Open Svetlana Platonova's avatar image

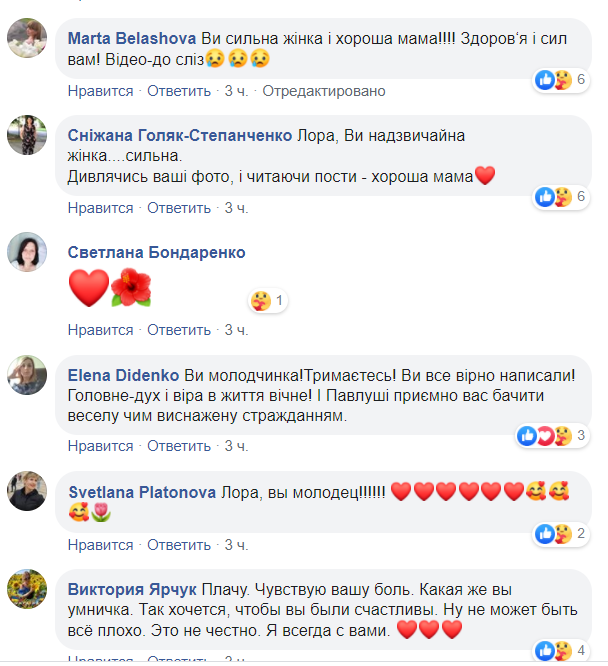27,491
